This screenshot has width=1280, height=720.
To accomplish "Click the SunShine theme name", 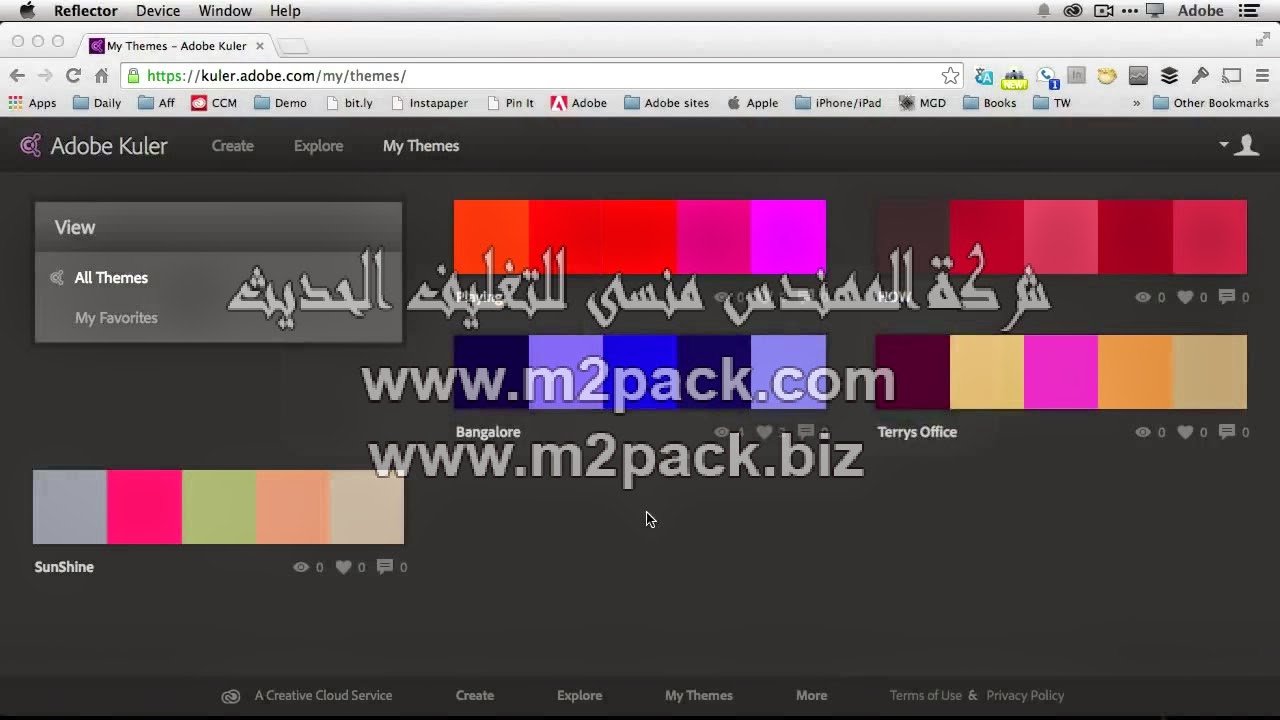I will click(64, 567).
